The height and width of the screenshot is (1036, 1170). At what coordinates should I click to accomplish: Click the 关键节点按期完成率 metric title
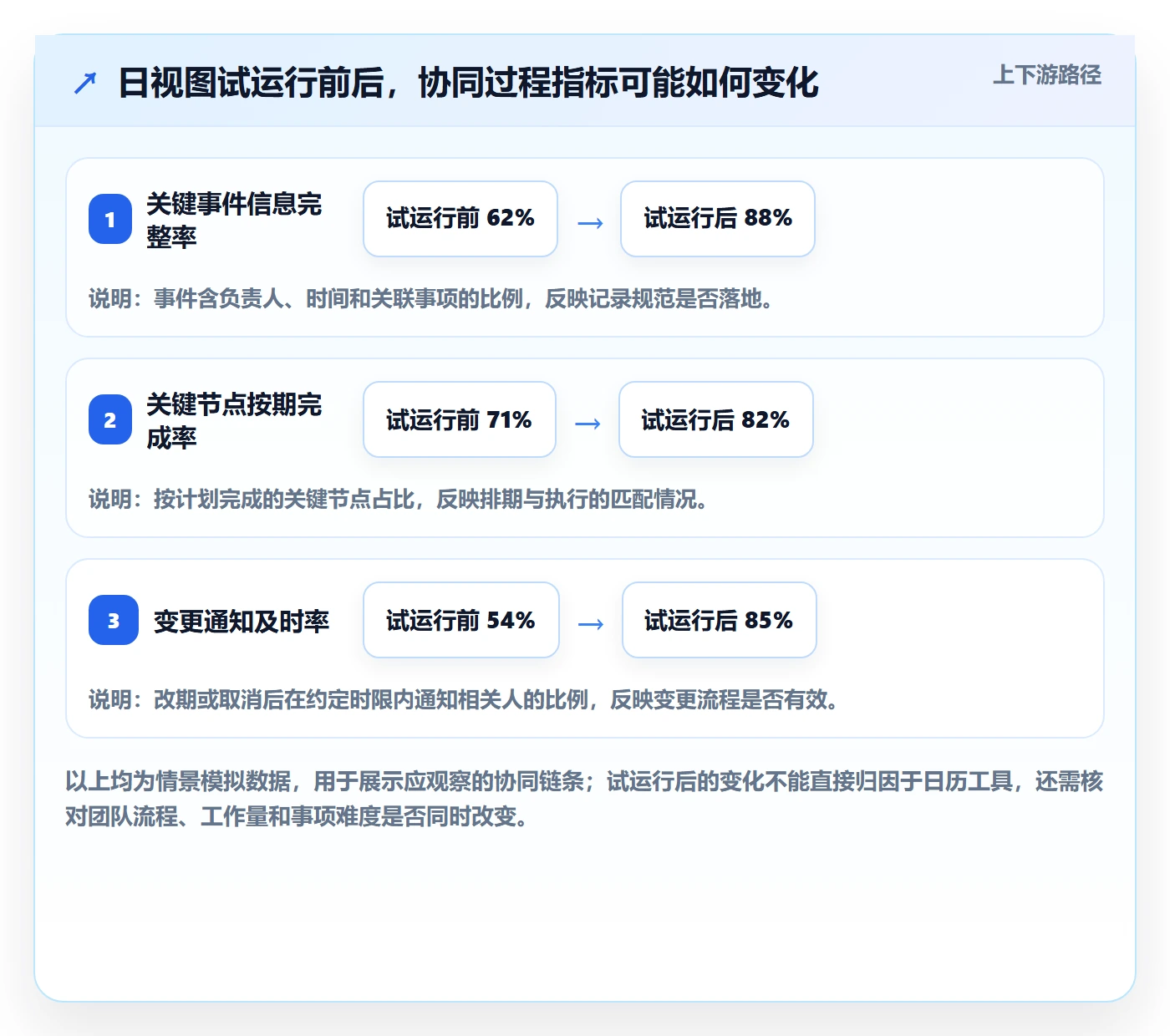(x=234, y=420)
